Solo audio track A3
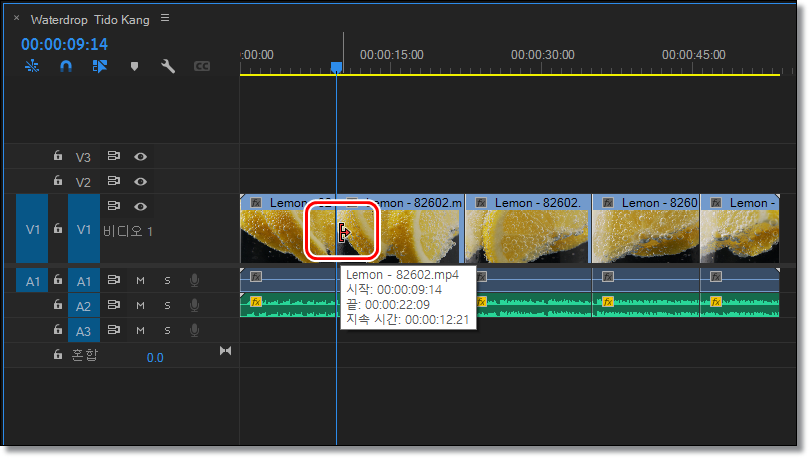Screen dimensions: 809x468 tap(167, 330)
